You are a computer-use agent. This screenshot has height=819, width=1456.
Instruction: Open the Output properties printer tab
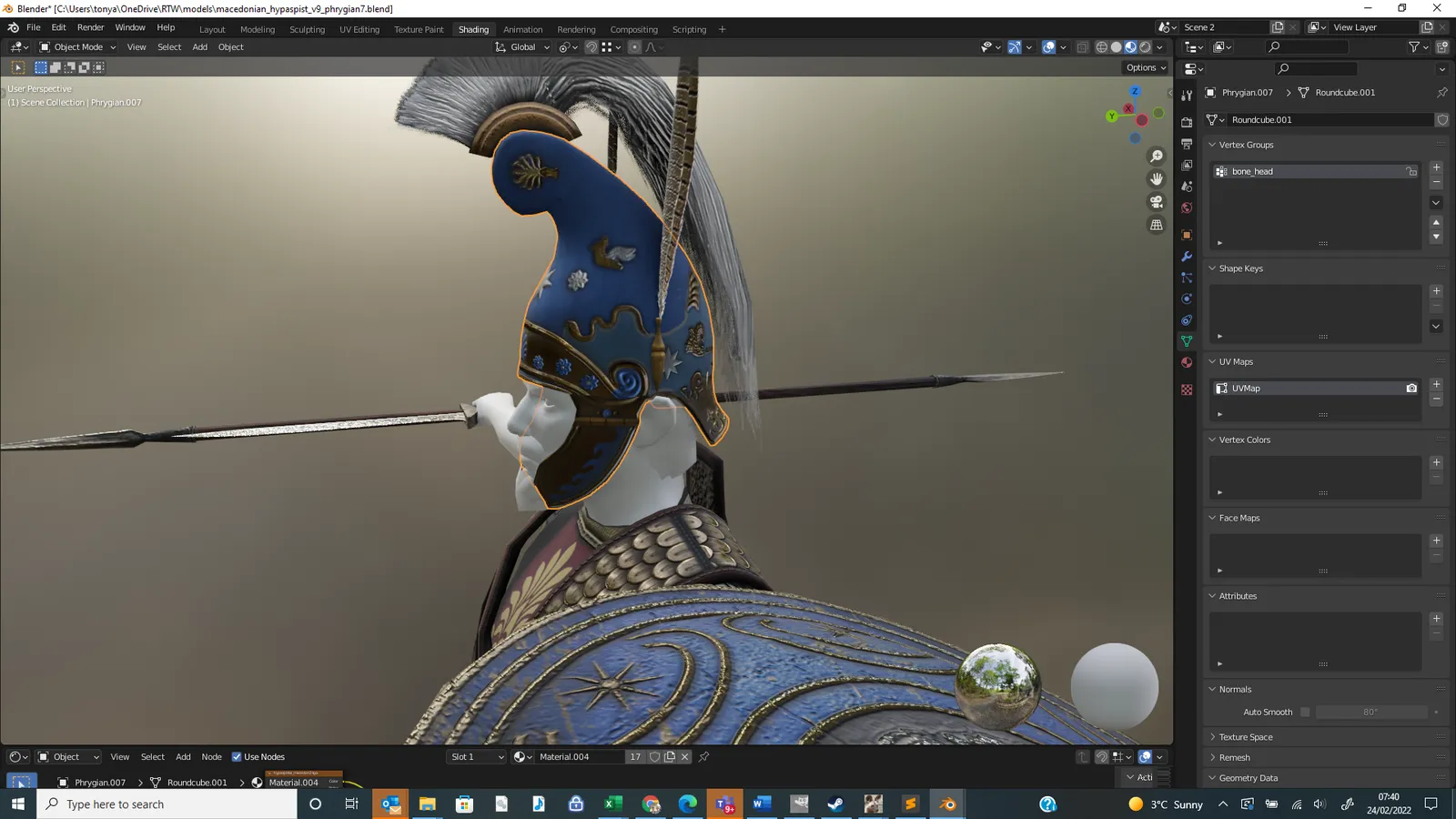(x=1187, y=144)
